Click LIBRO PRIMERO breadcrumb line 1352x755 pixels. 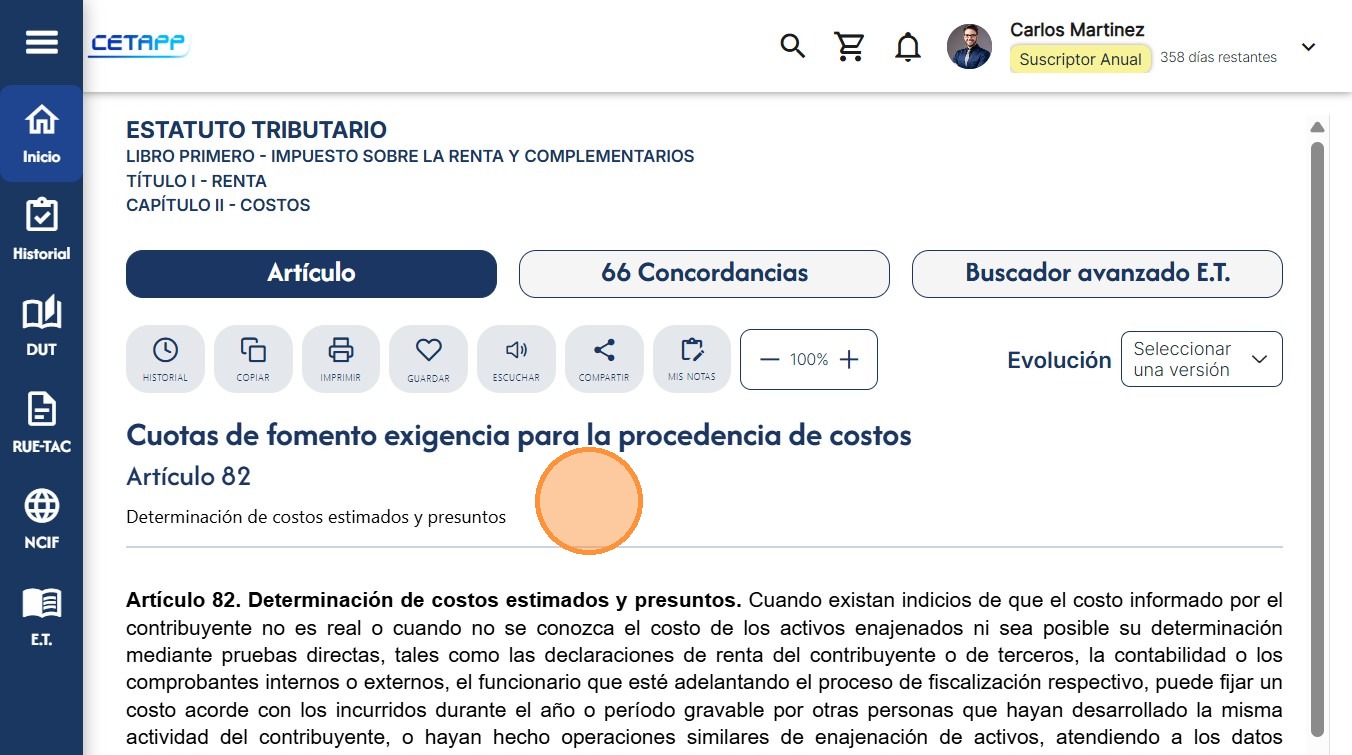pyautogui.click(x=410, y=156)
